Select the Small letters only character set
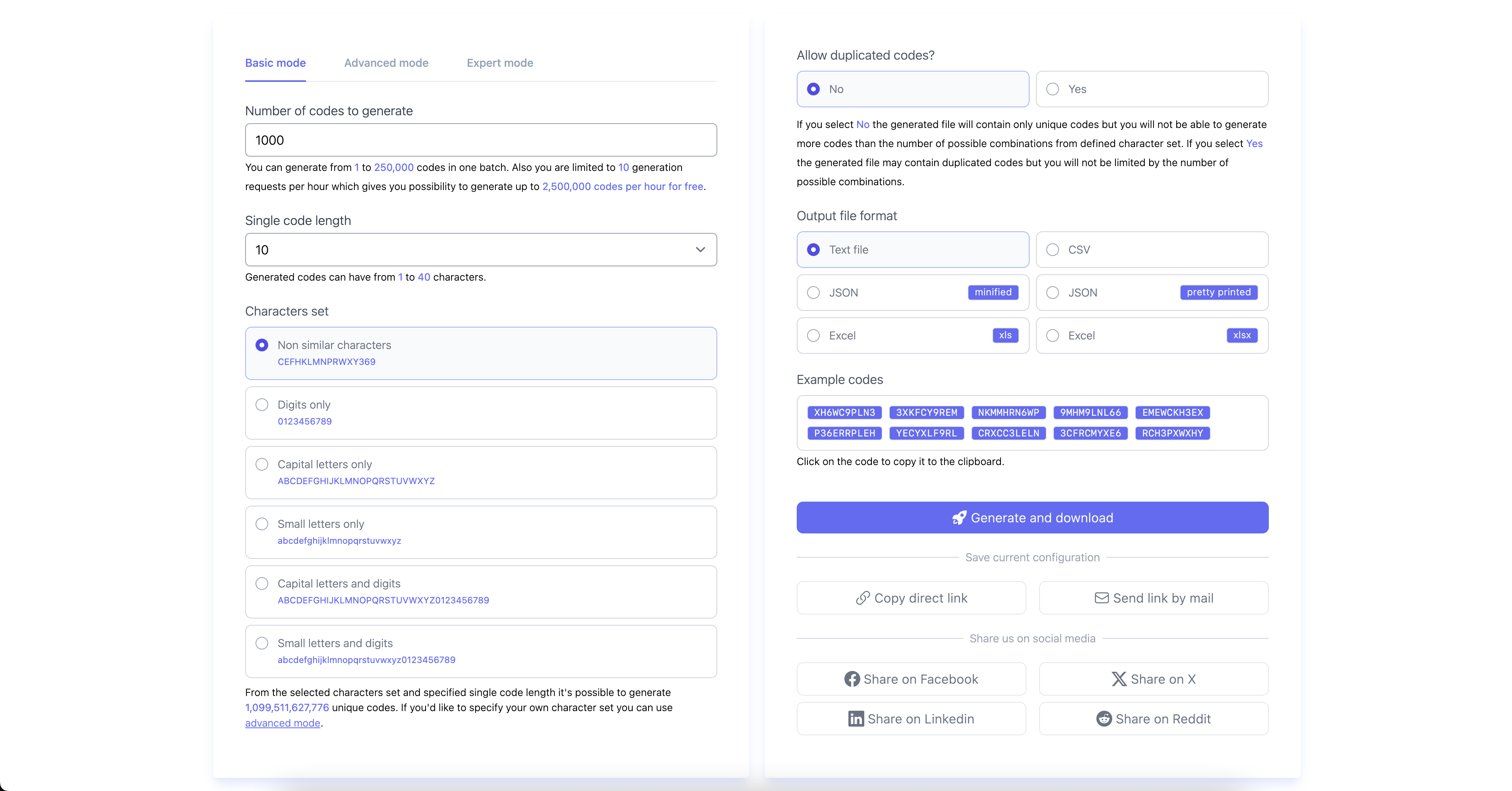Image resolution: width=1512 pixels, height=791 pixels. pyautogui.click(x=262, y=524)
